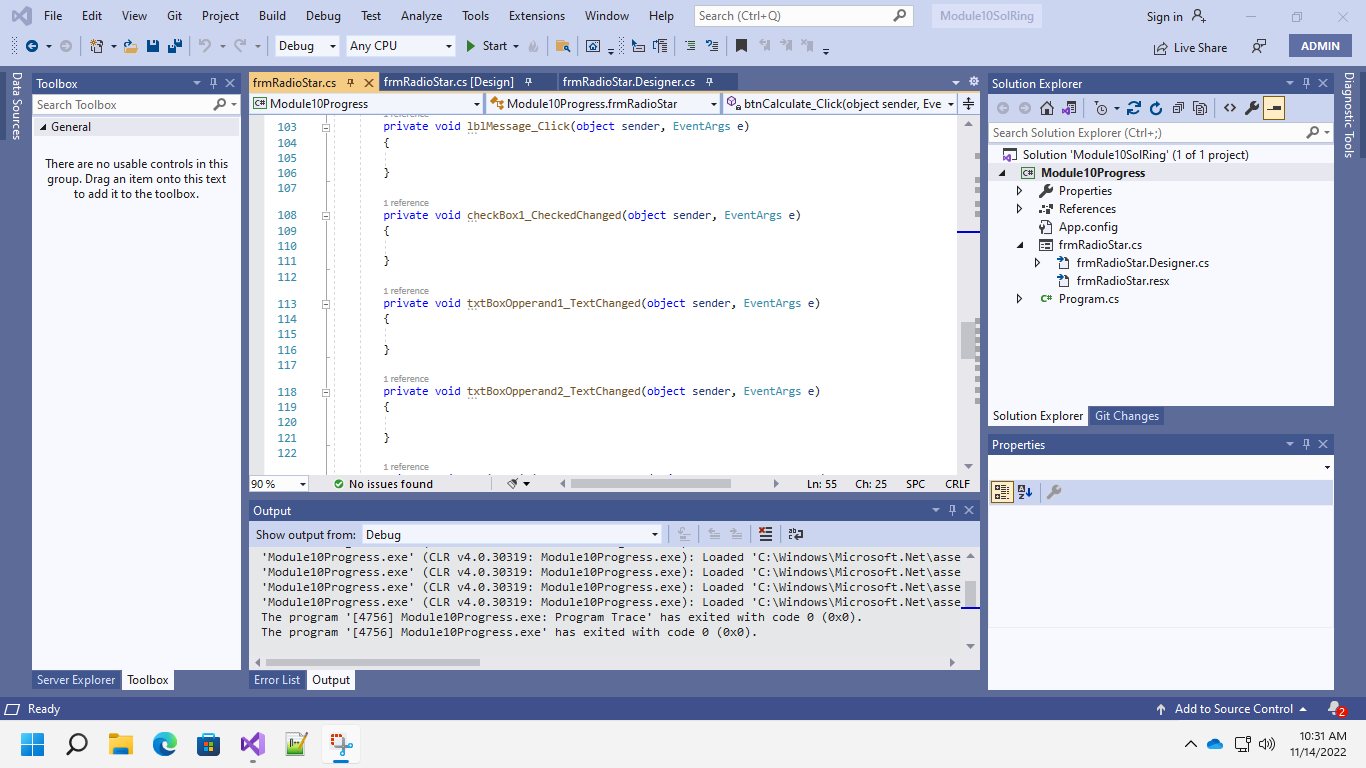Click the Live Share button
Screen dimensions: 1366x768
pos(1190,47)
